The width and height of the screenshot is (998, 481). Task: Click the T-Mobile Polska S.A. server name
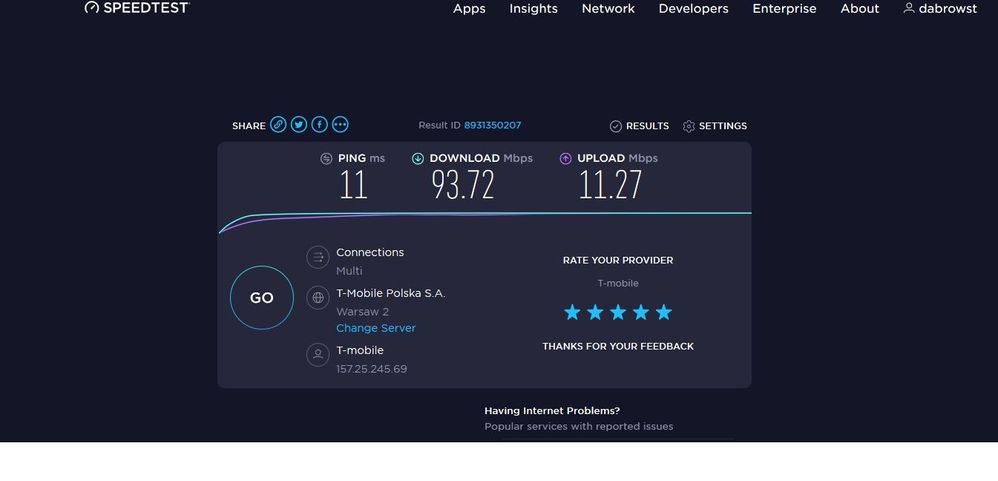pos(391,293)
